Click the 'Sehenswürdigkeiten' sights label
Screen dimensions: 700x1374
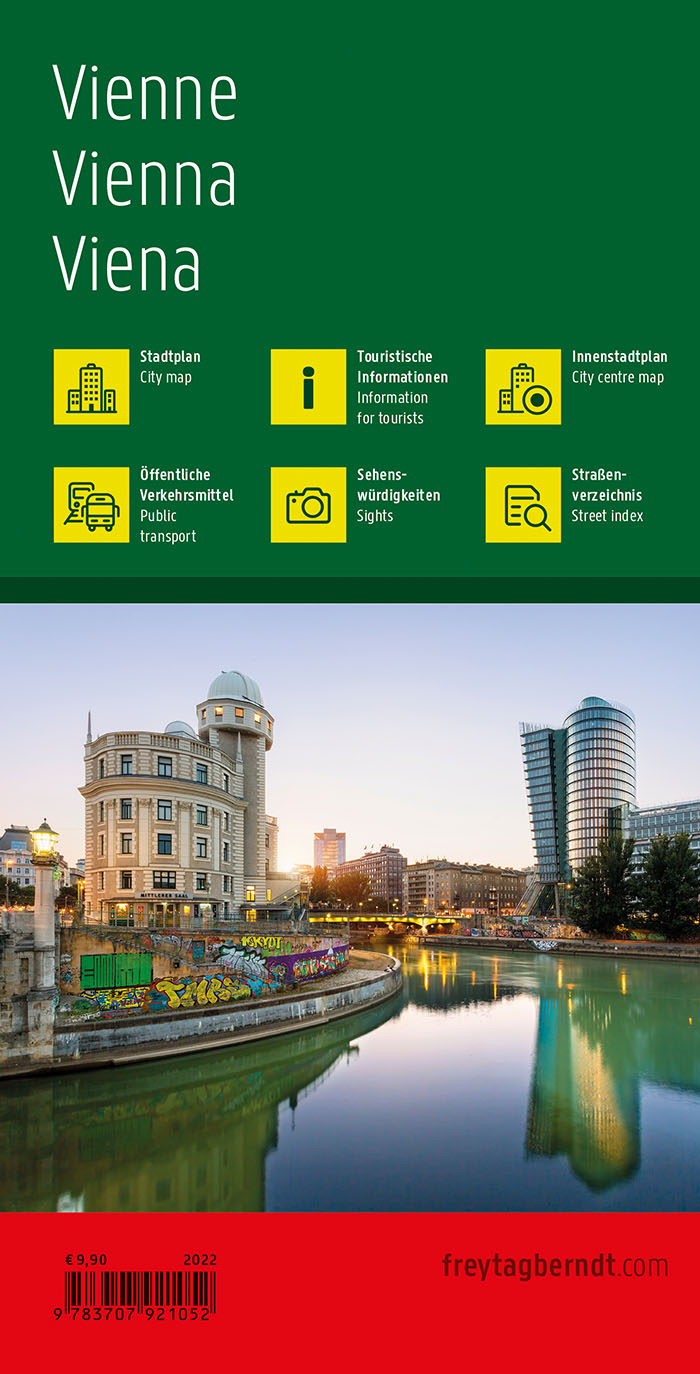398,485
